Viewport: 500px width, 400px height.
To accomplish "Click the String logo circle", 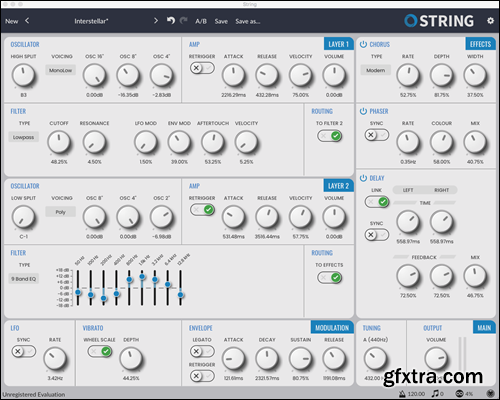I will click(411, 21).
